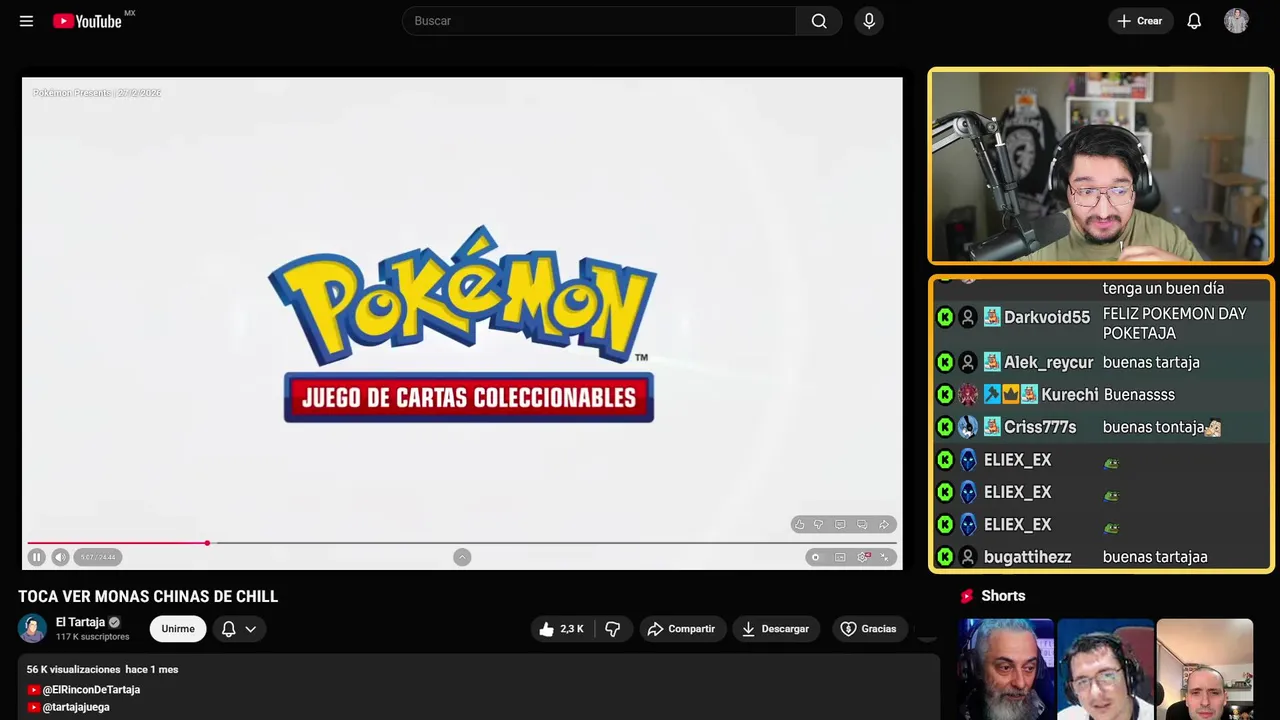Like the video with 2,3 K button
Screen dimensions: 1280x720
[x=561, y=629]
